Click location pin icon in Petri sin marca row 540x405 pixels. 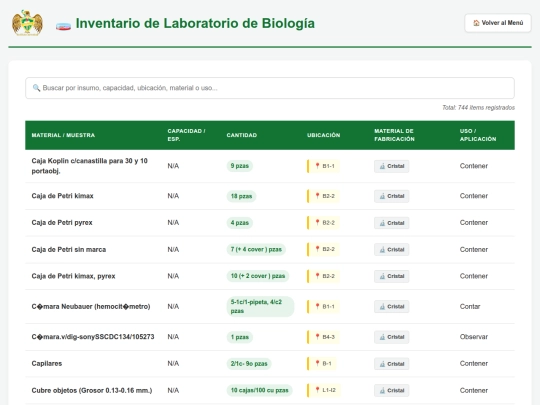[318, 249]
